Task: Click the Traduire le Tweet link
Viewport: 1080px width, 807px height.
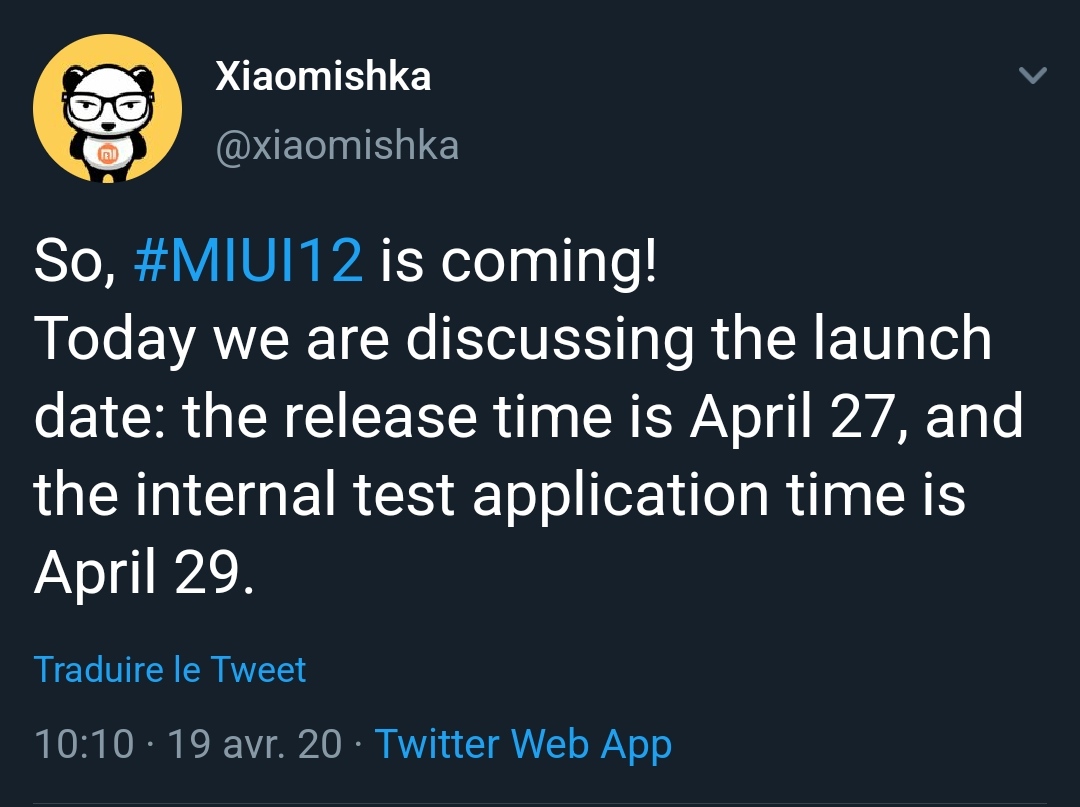Action: 169,669
